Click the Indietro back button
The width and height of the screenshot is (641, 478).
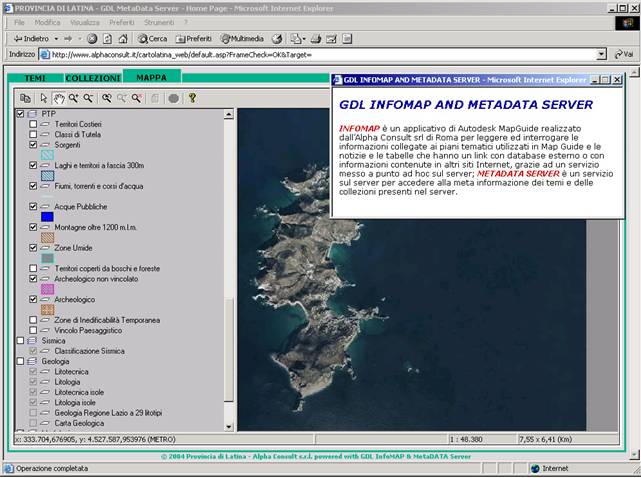pyautogui.click(x=31, y=39)
